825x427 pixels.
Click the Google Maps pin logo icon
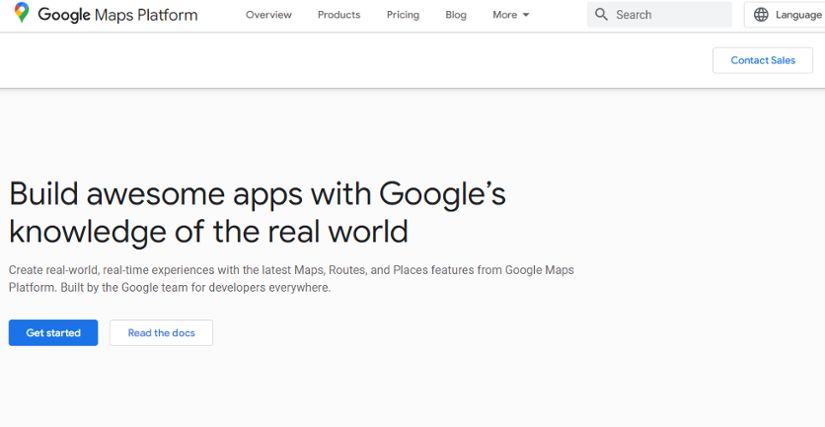pyautogui.click(x=22, y=13)
